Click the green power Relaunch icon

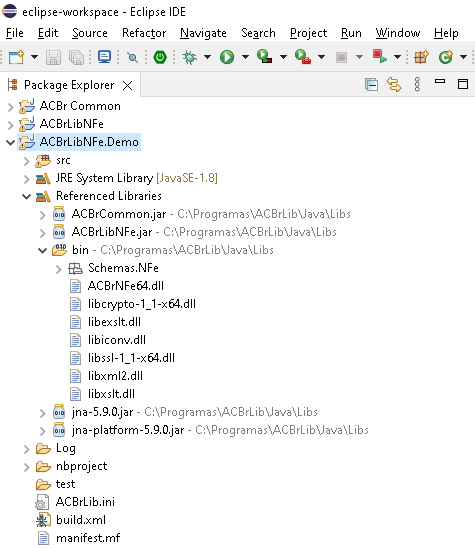pyautogui.click(x=160, y=57)
